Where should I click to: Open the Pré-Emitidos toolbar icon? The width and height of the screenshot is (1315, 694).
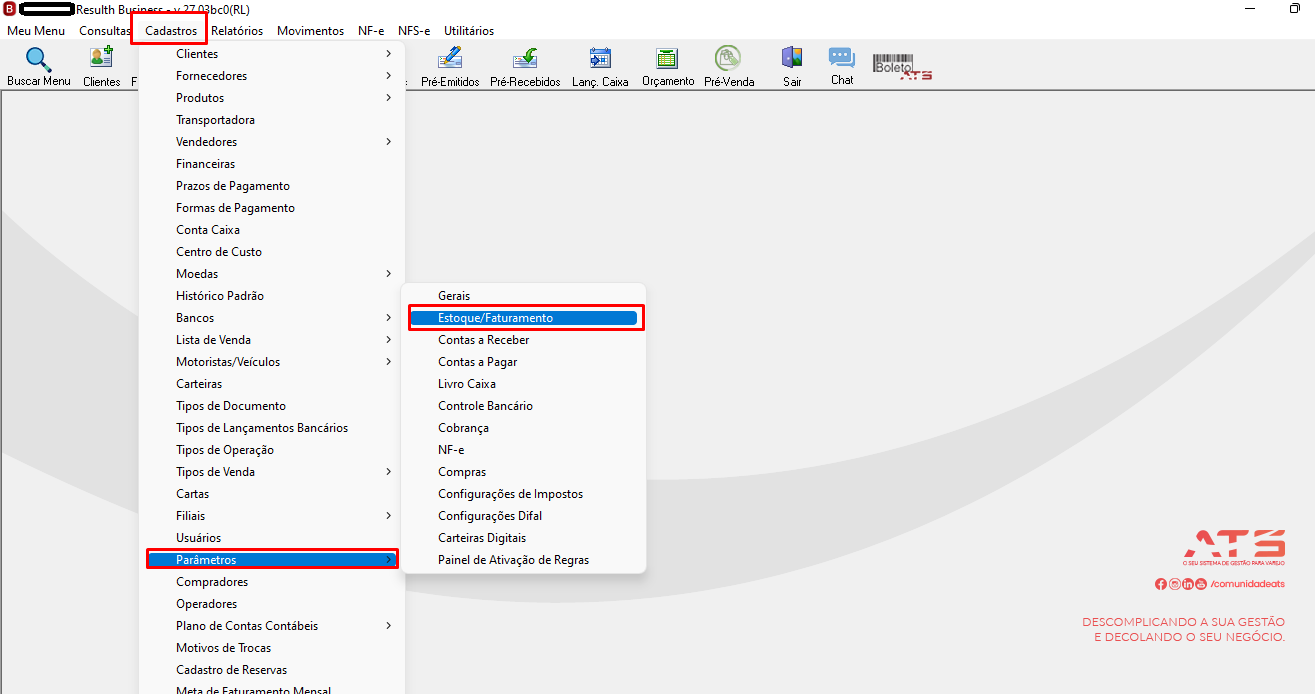[450, 58]
